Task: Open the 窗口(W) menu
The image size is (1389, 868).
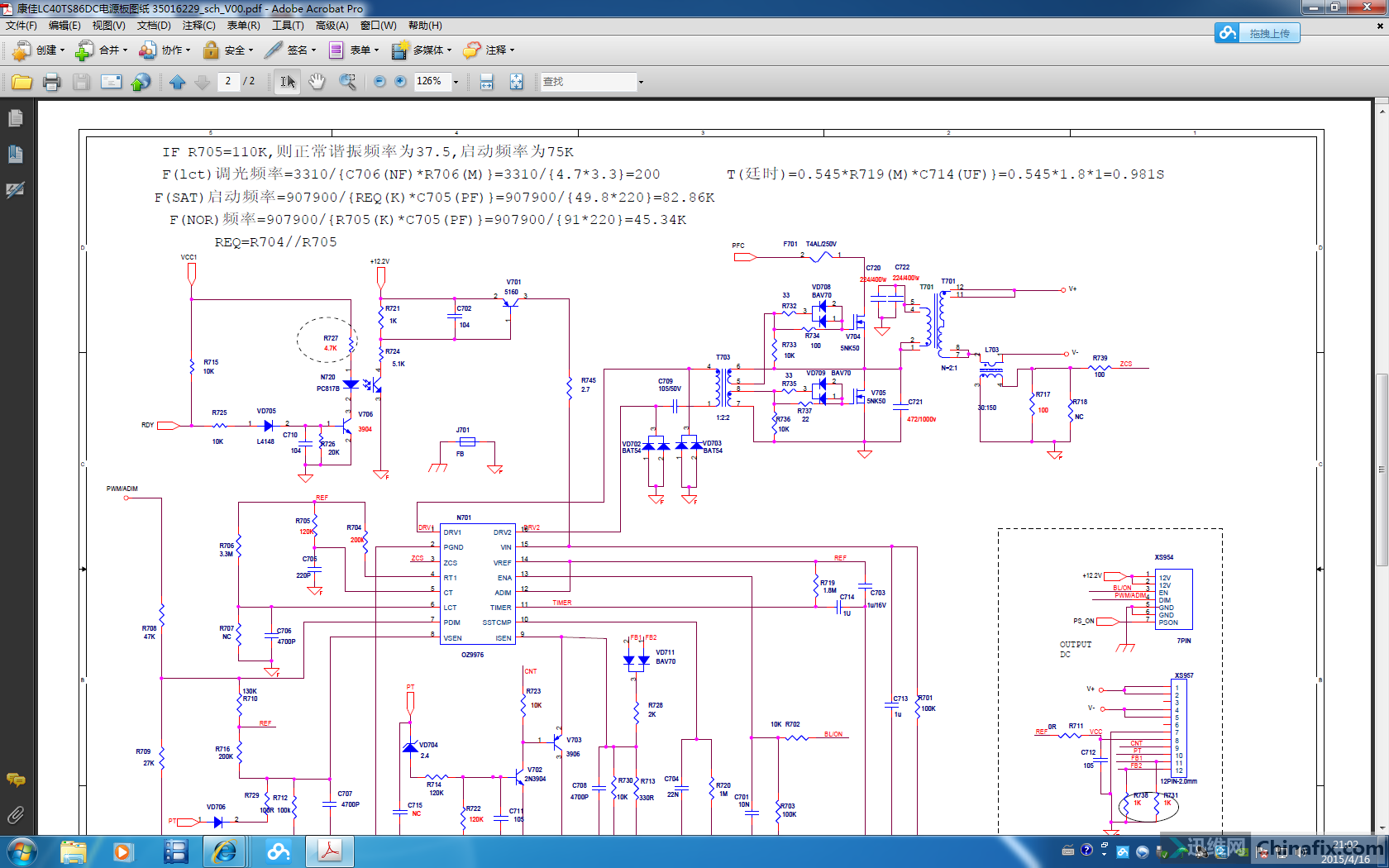Action: coord(379,26)
